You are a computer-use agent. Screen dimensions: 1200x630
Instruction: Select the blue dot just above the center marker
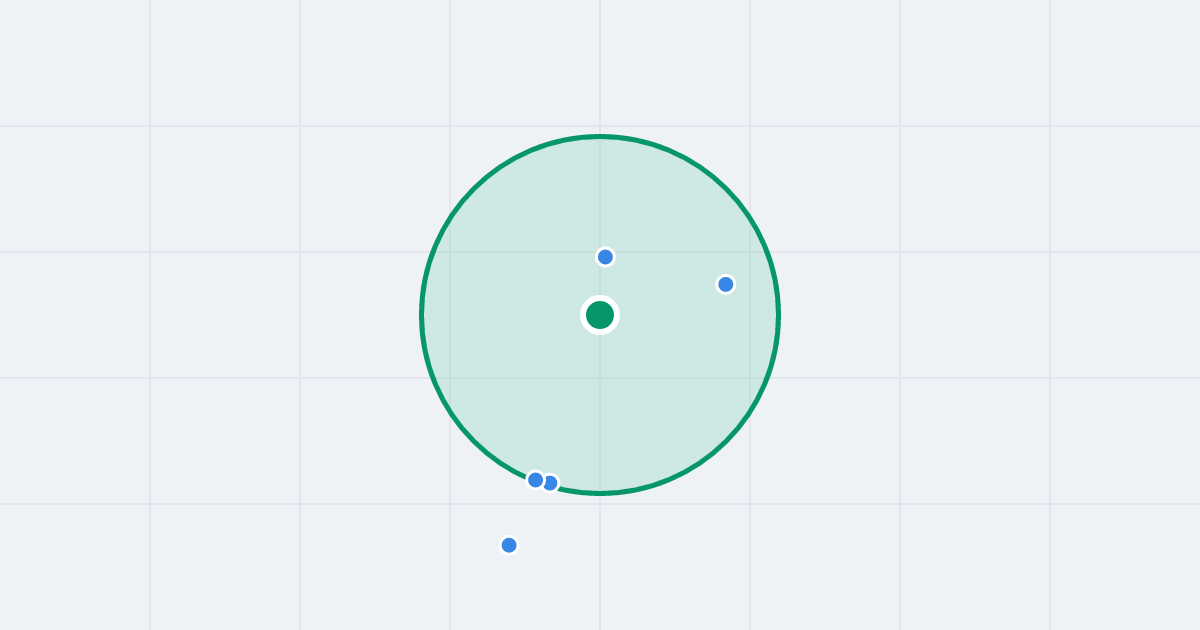click(x=605, y=257)
